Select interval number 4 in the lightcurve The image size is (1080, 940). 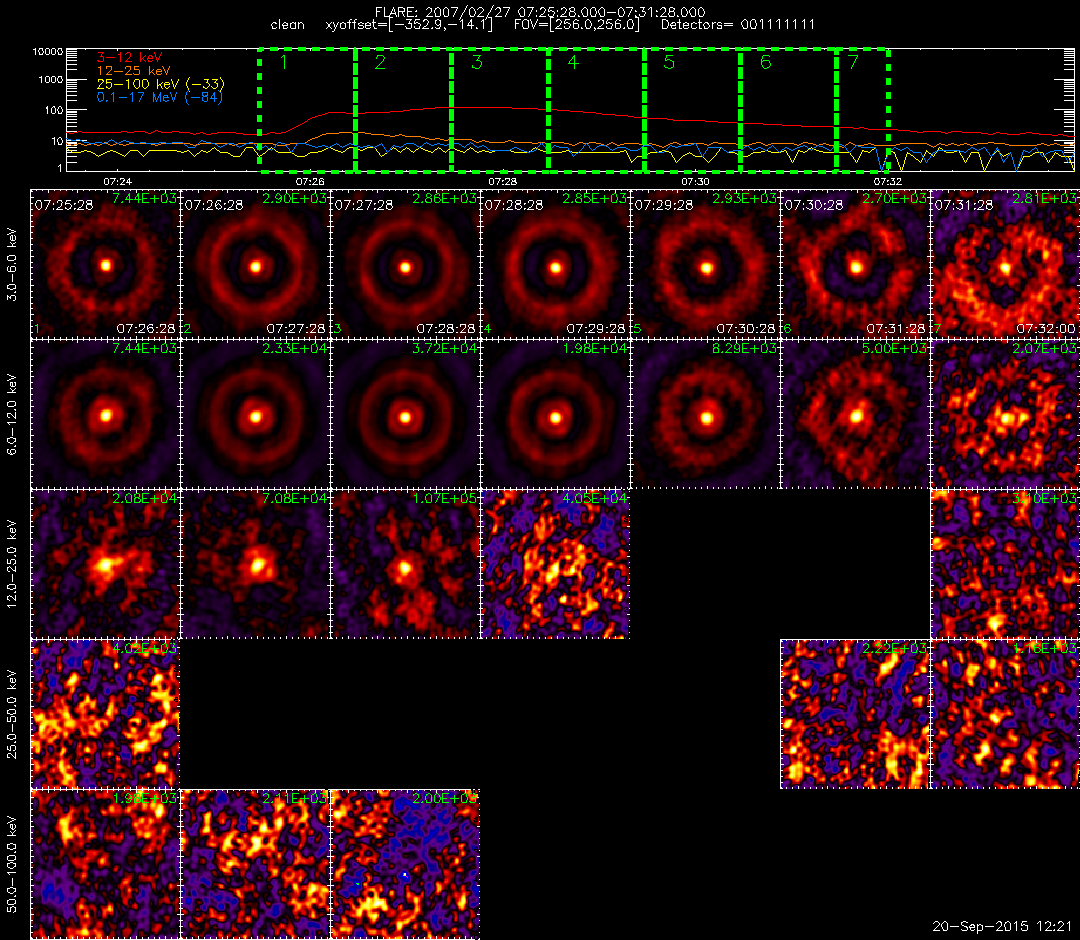point(573,62)
